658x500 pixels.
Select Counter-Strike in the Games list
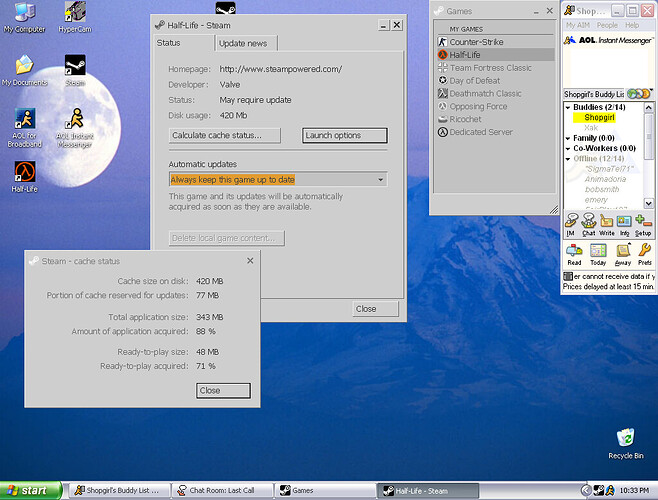[495, 42]
